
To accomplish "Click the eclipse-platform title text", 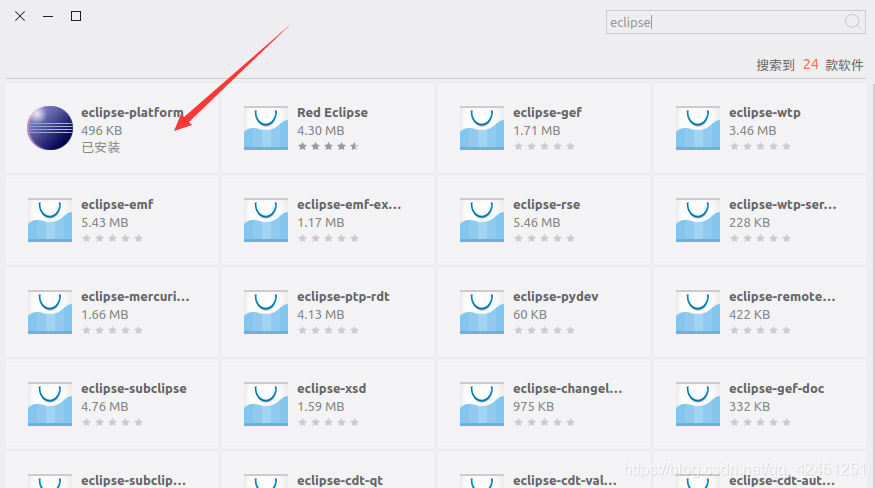I will coord(132,113).
